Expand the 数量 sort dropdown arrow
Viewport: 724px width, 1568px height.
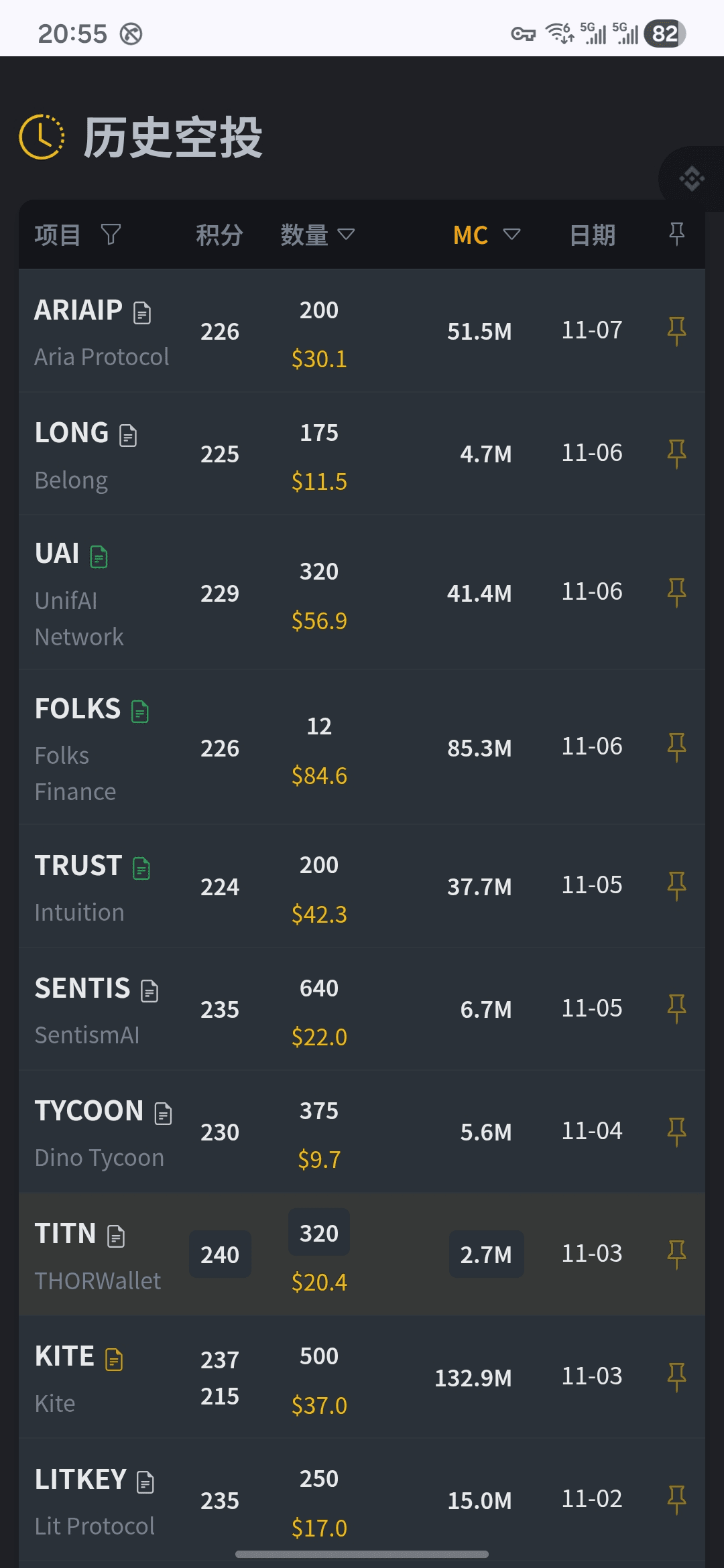tap(346, 234)
